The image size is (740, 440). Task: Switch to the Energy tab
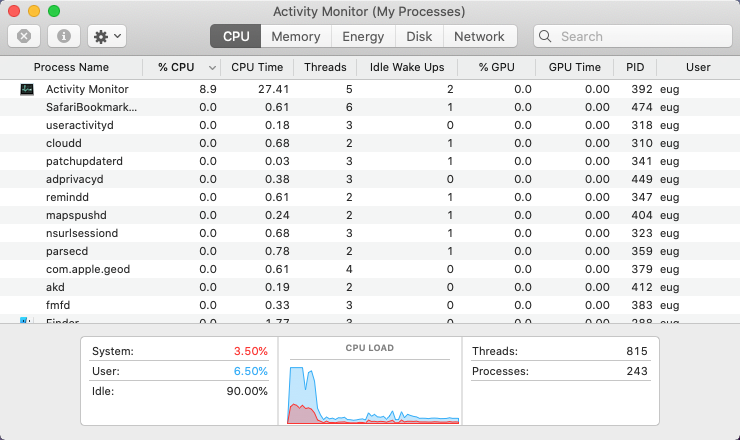pos(363,36)
